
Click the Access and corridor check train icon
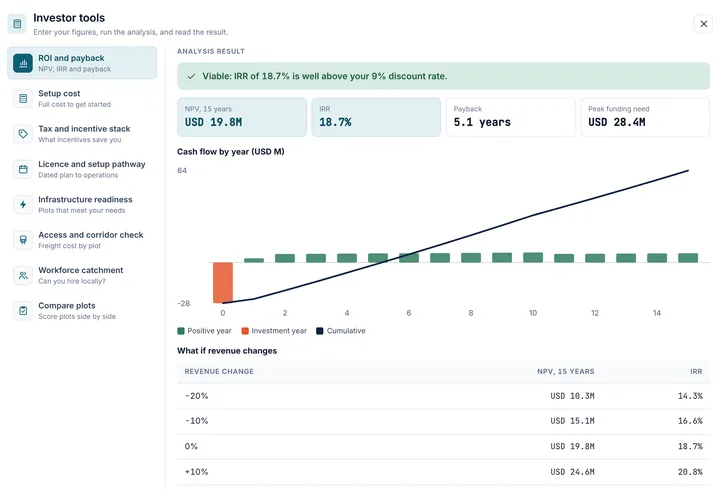[x=23, y=240]
